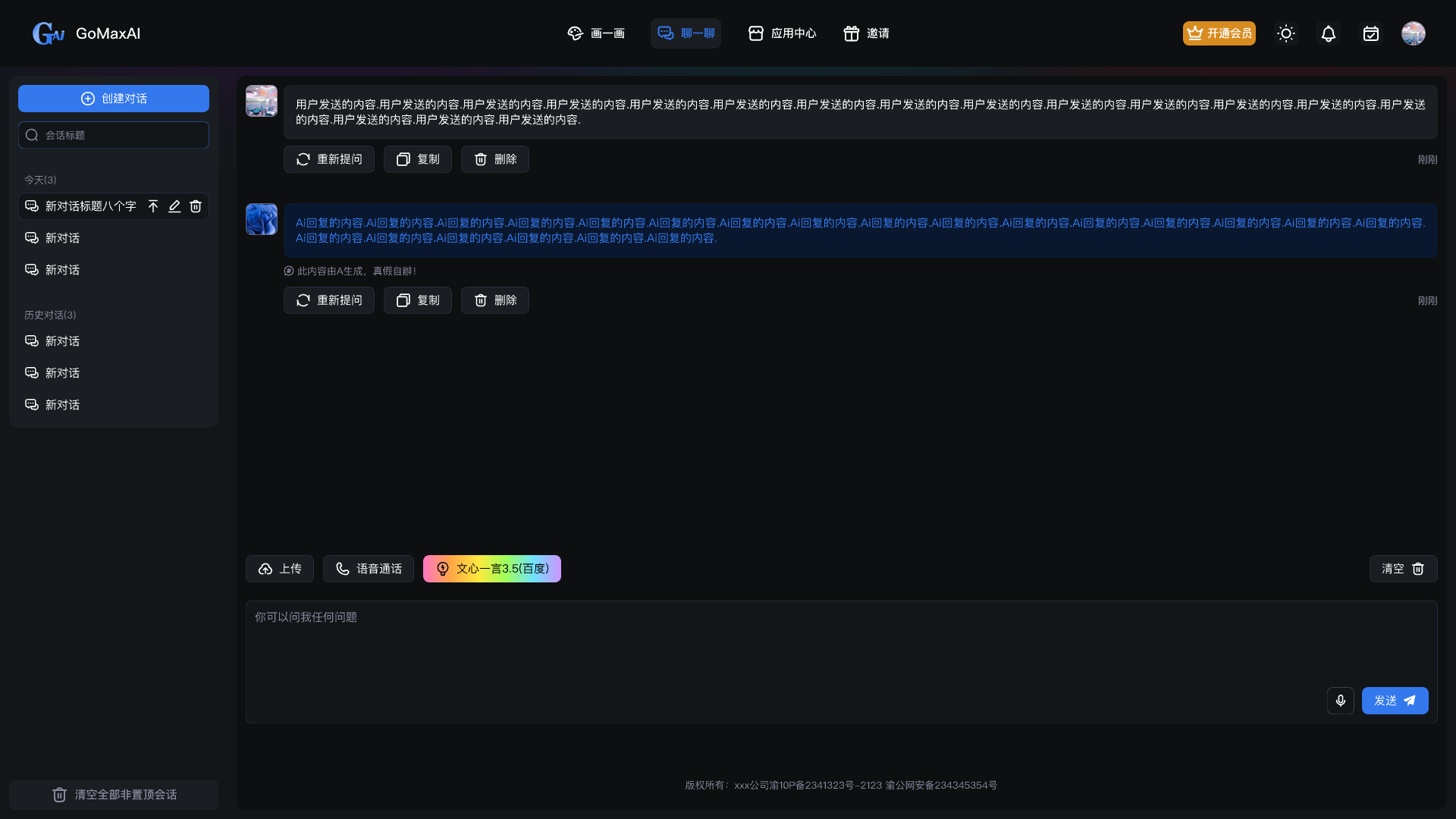Copy the AI reply message
1456x819 pixels.
click(x=417, y=300)
